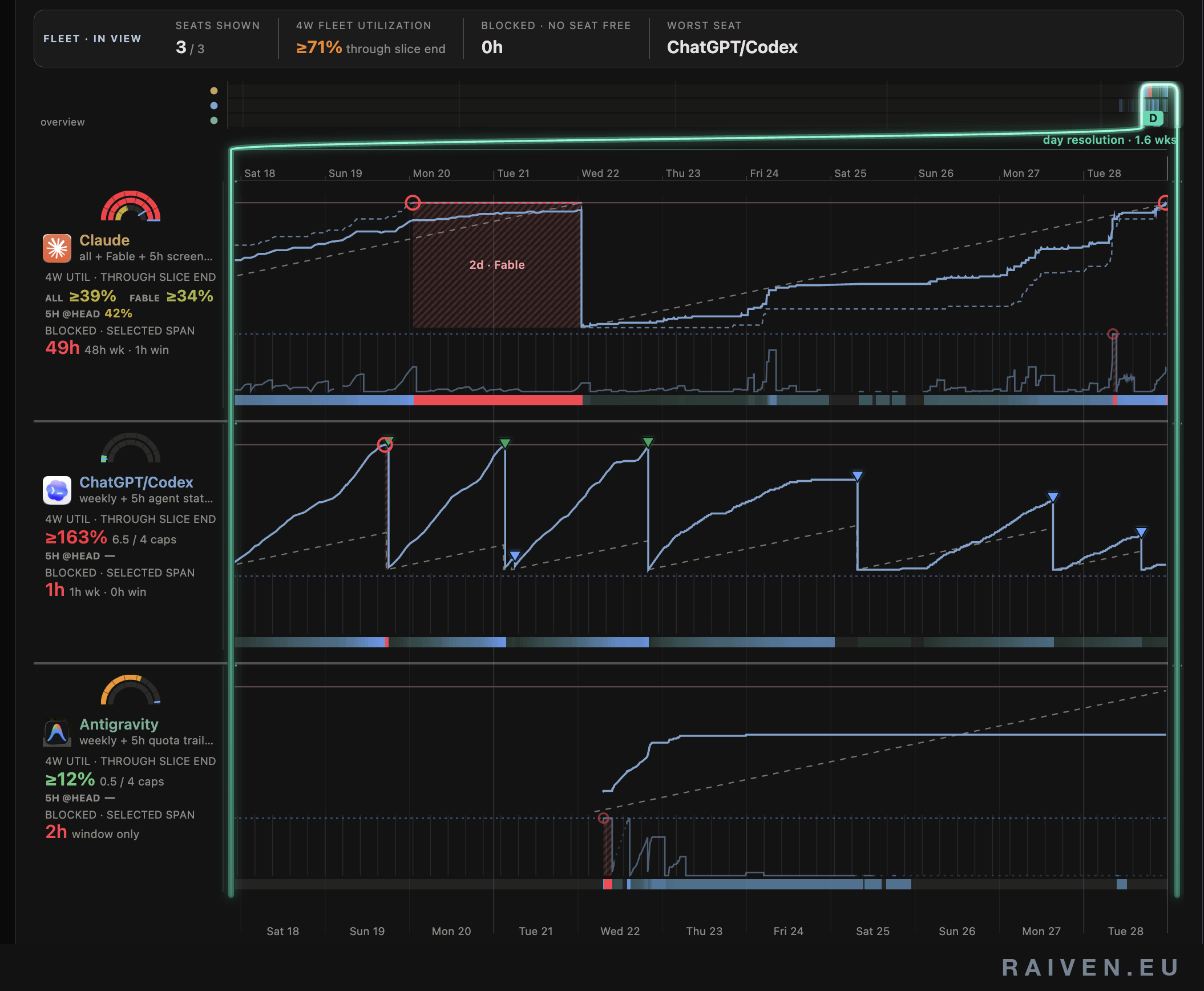Click the 'all + Fable + 5h screen...' subtitle
The height and width of the screenshot is (991, 1204).
(146, 256)
